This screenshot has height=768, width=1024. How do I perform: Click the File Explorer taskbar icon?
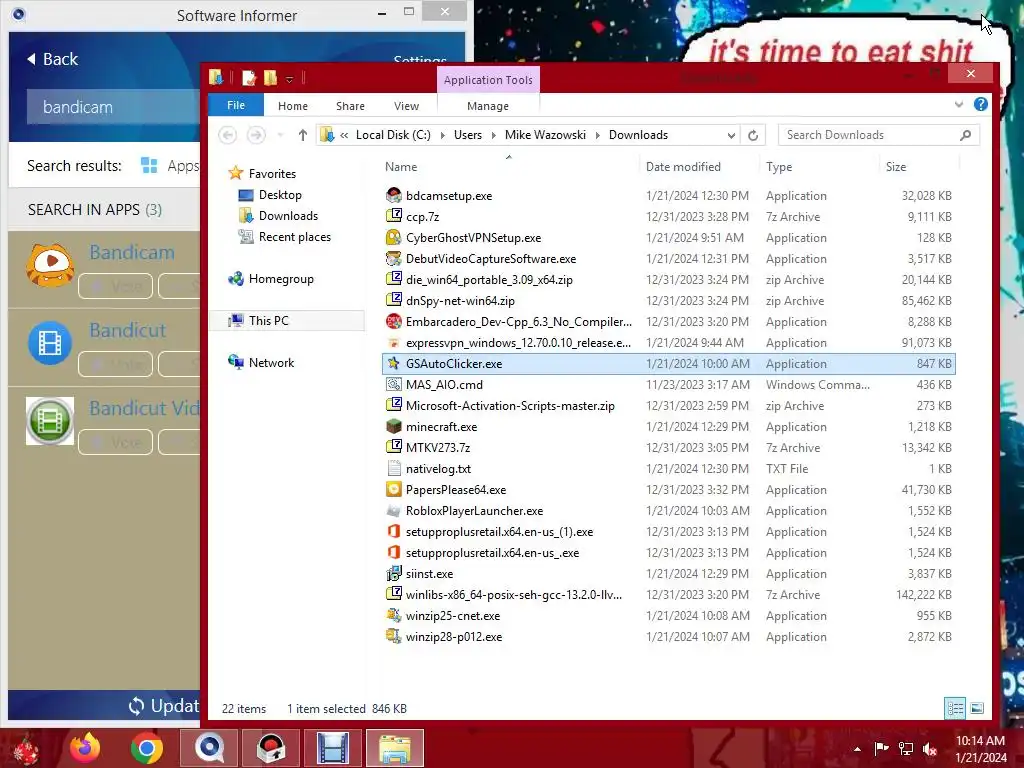click(394, 748)
